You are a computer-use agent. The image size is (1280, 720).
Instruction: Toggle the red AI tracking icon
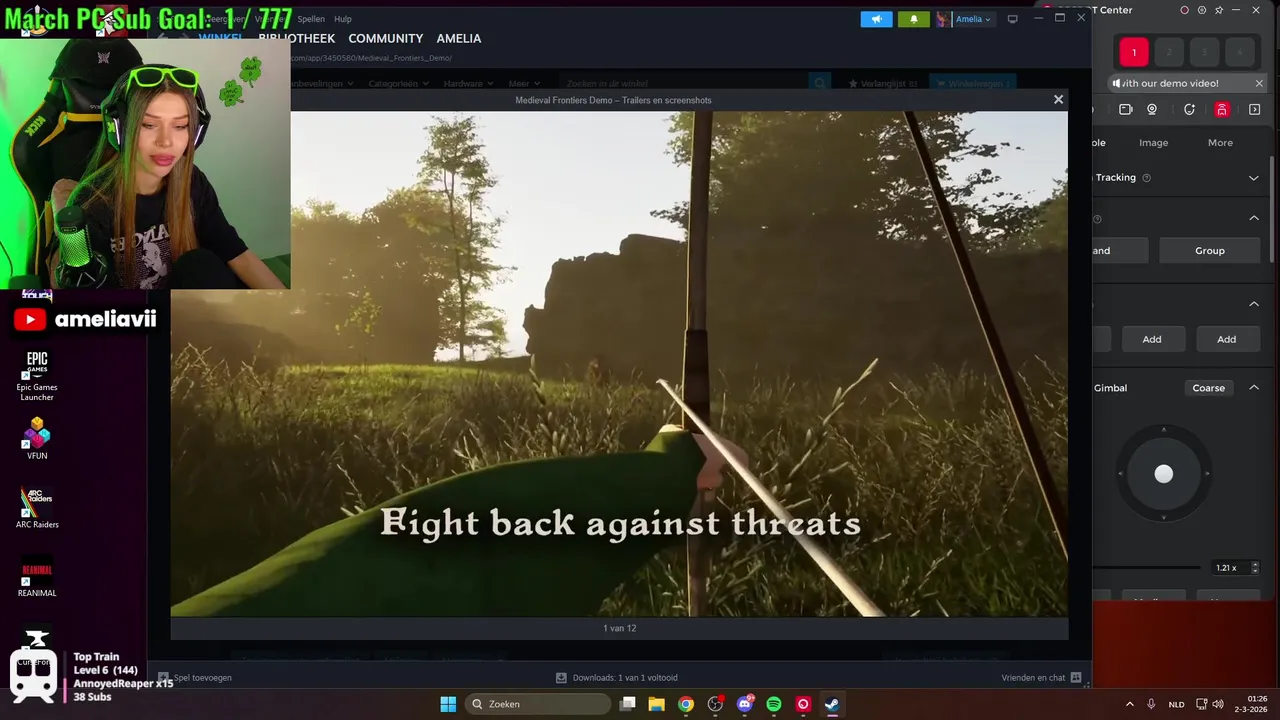pyautogui.click(x=1222, y=110)
